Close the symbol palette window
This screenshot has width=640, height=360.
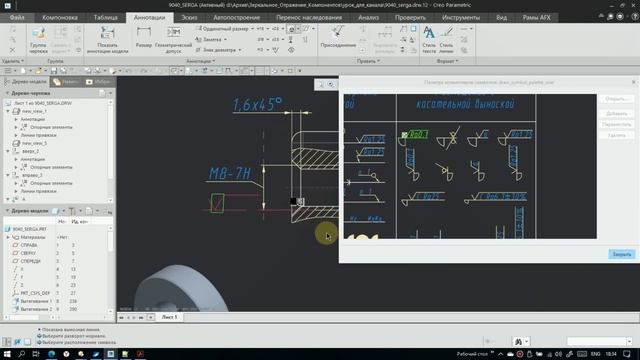(633, 82)
